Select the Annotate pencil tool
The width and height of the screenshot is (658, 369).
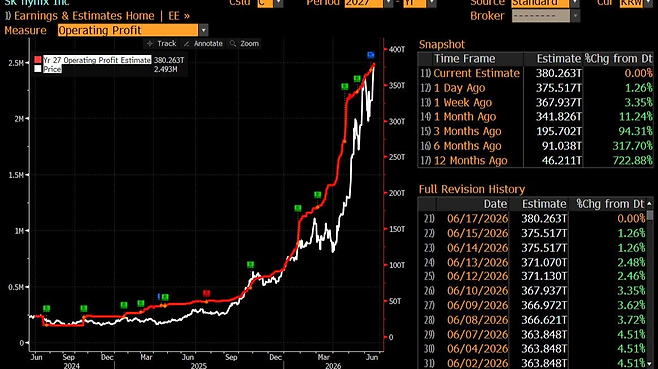203,44
